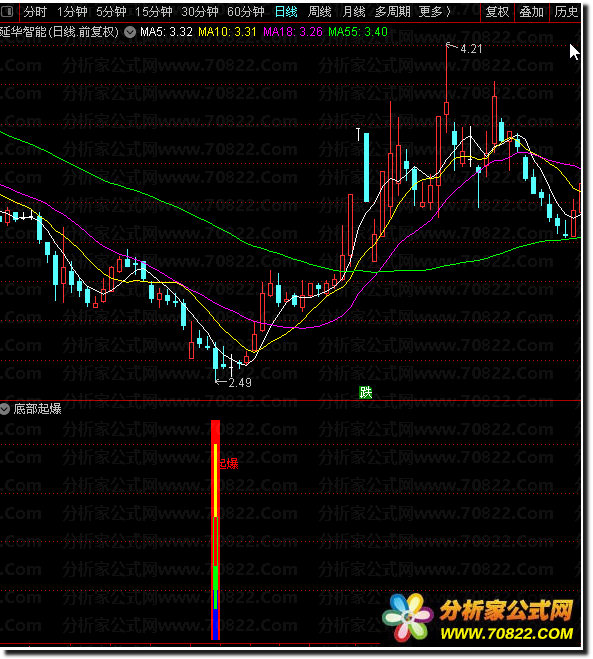Select the 日线 daily chart tab
Screen dimensions: 593x659
pyautogui.click(x=286, y=12)
